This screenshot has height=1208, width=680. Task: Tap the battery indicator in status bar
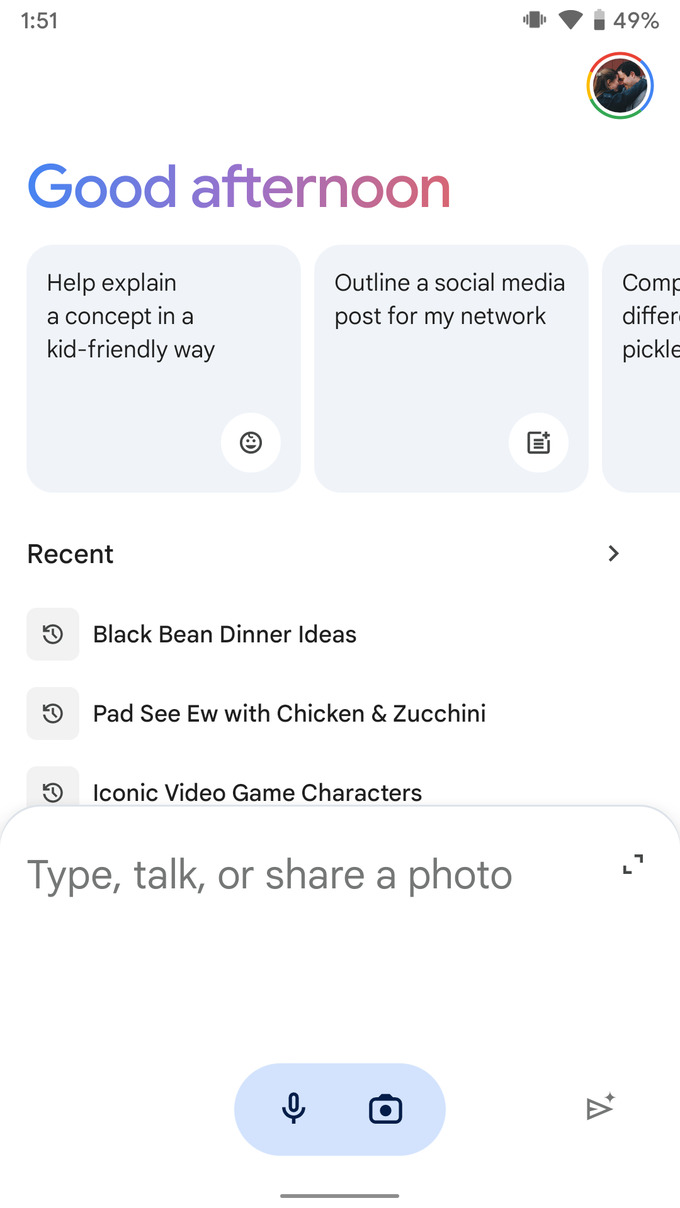(x=599, y=20)
